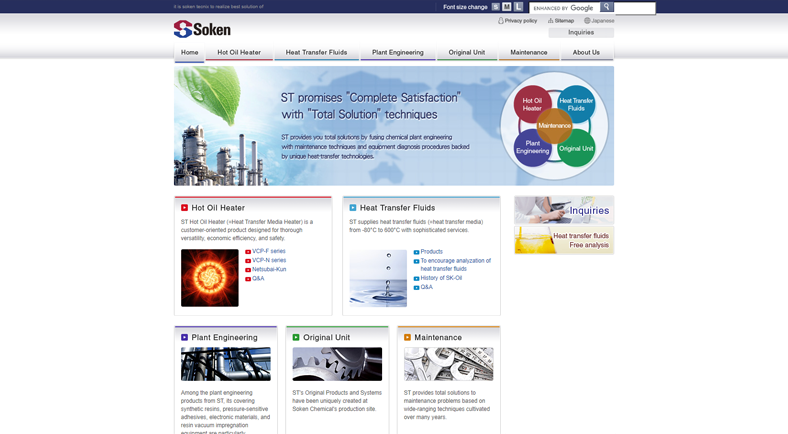Click the blue arrow bullet beside Products

click(416, 252)
